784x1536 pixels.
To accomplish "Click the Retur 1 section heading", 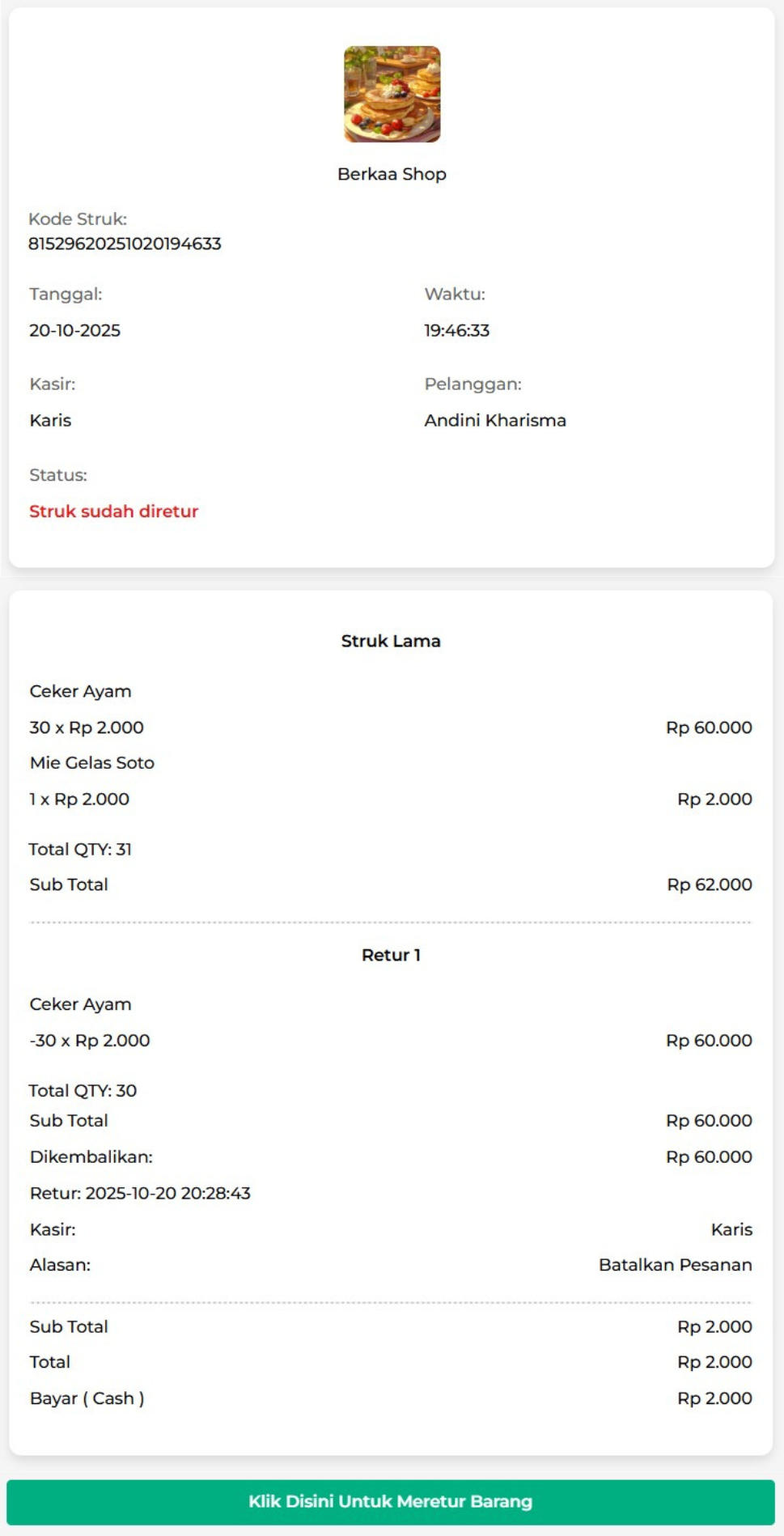I will tap(391, 955).
